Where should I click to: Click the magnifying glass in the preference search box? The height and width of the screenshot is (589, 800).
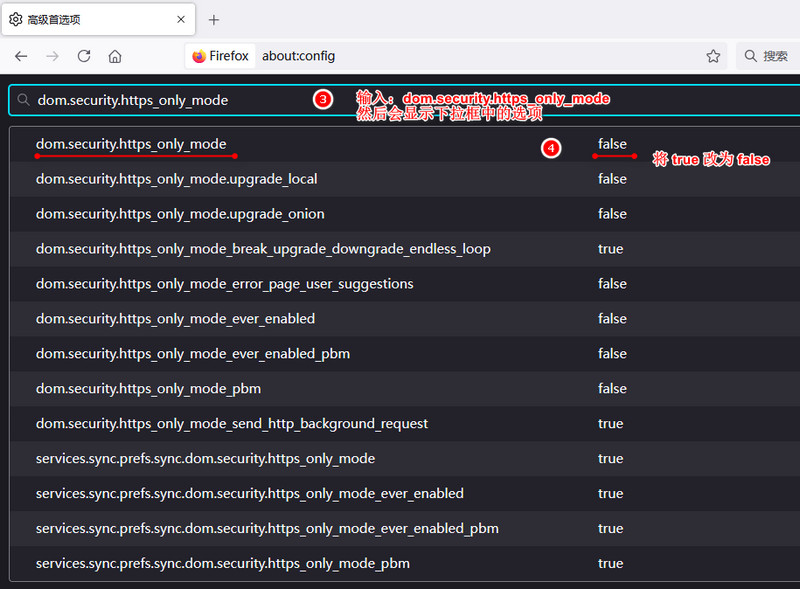coord(22,100)
